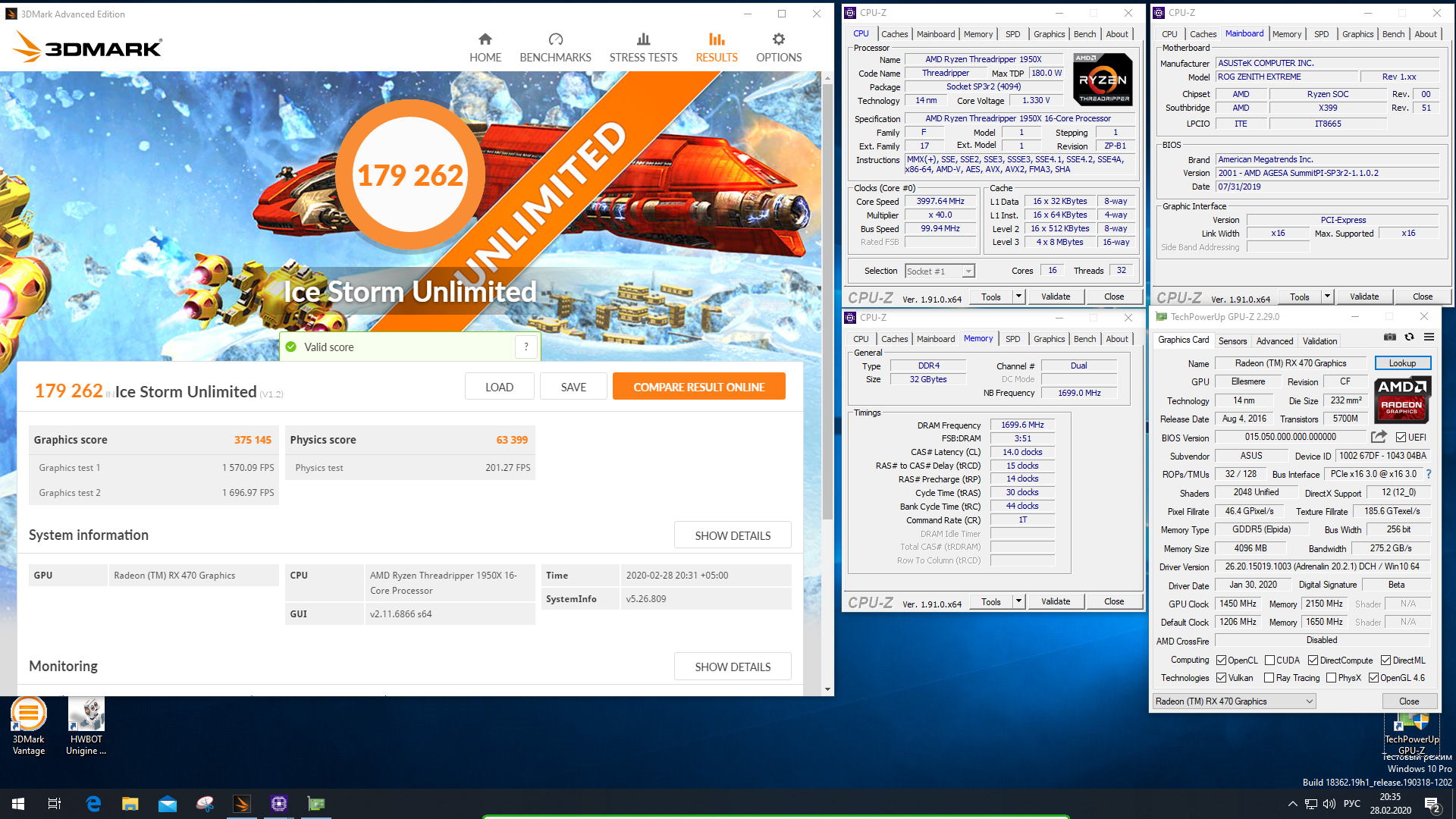This screenshot has height=819, width=1456.
Task: Toggle the Ray Tracing checkbox
Action: click(1269, 678)
